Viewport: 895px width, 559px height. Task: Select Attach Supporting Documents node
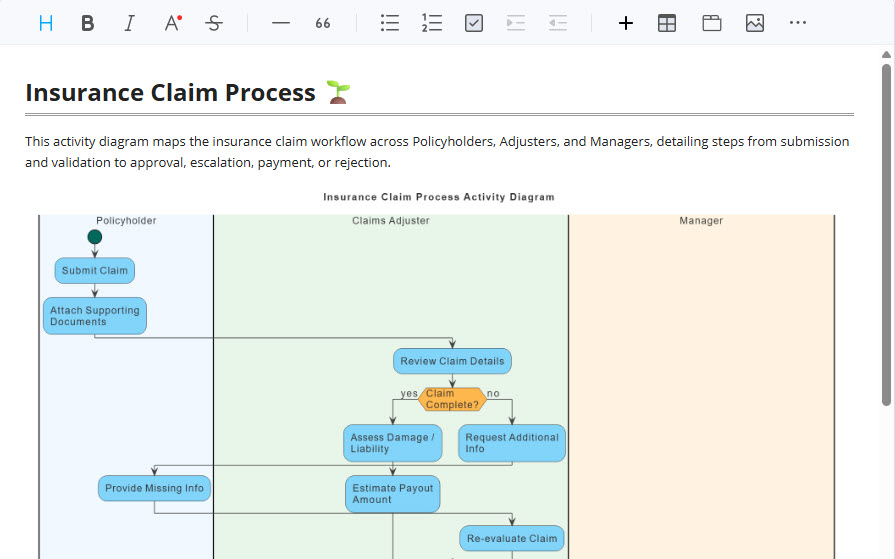(x=95, y=316)
